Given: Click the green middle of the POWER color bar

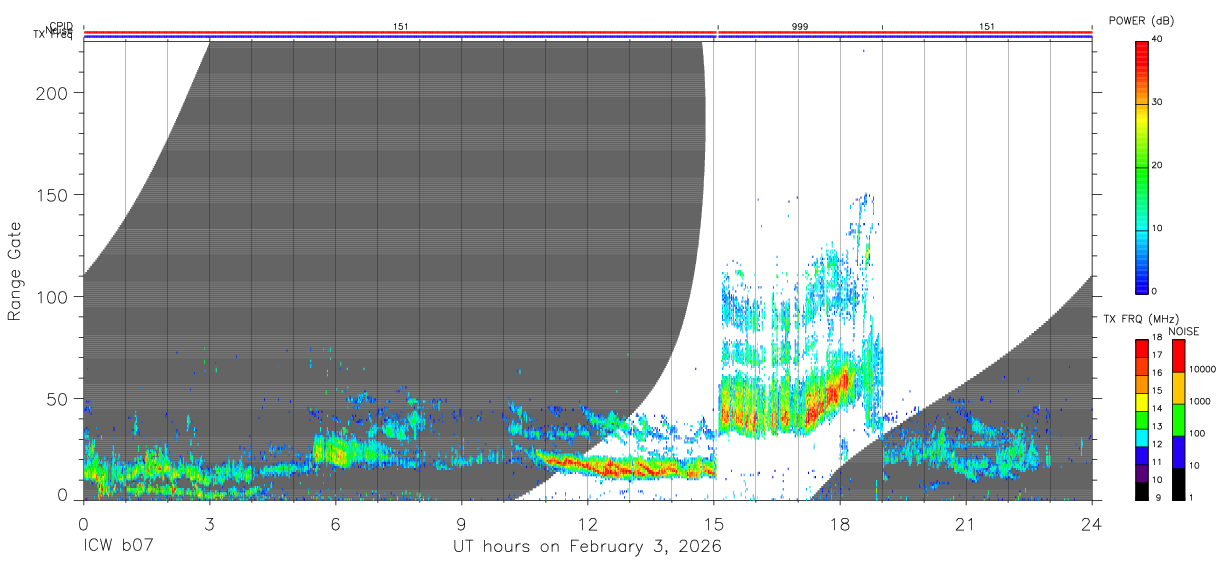Looking at the screenshot, I should coord(1141,166).
